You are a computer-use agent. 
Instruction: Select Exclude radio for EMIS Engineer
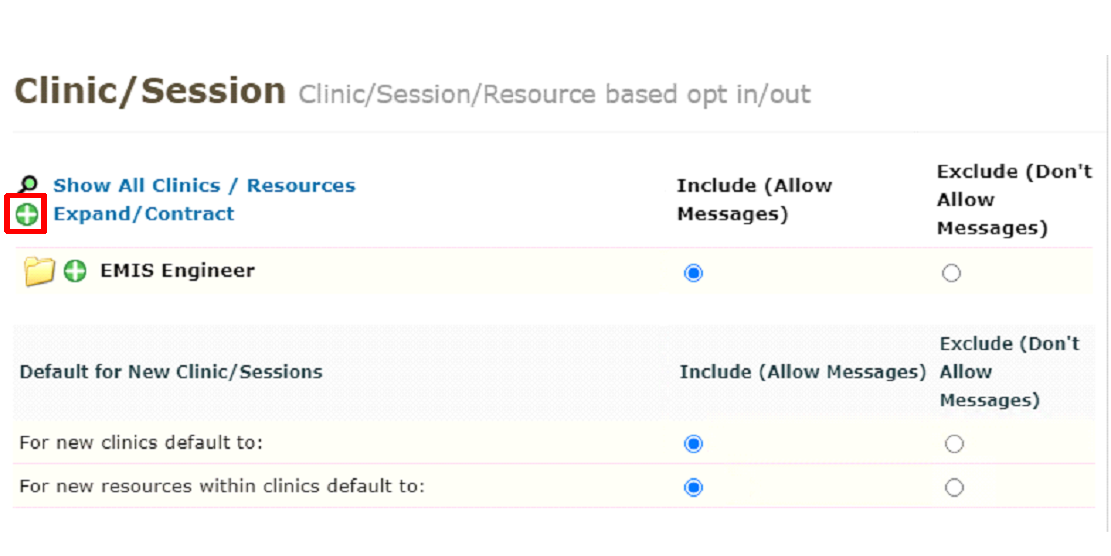point(951,273)
